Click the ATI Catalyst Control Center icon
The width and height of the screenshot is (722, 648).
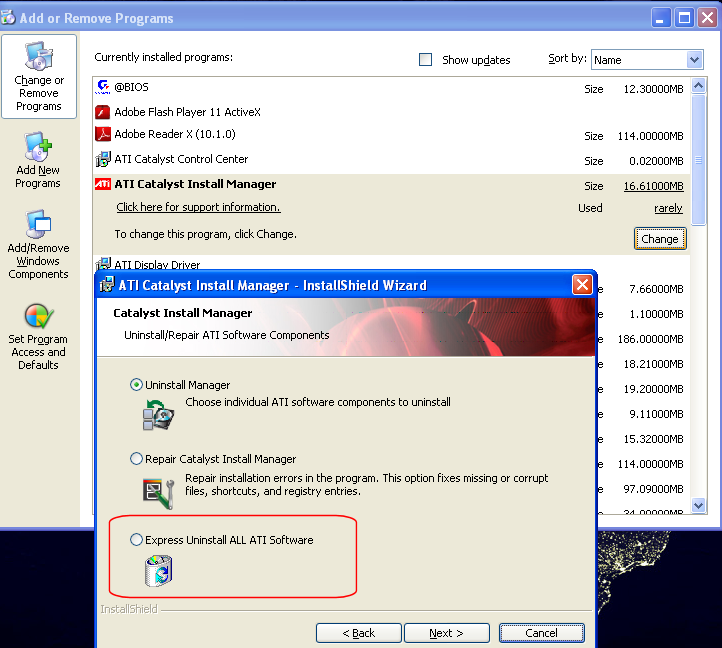[103, 159]
